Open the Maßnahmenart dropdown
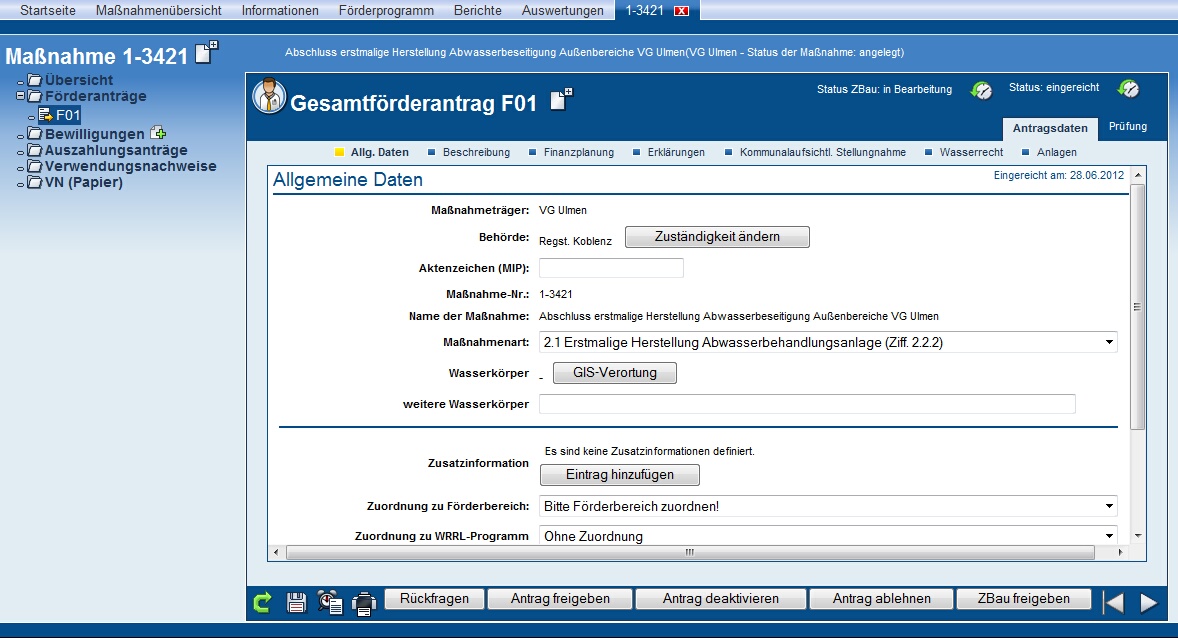Screen dimensions: 1178x638 (x=828, y=342)
